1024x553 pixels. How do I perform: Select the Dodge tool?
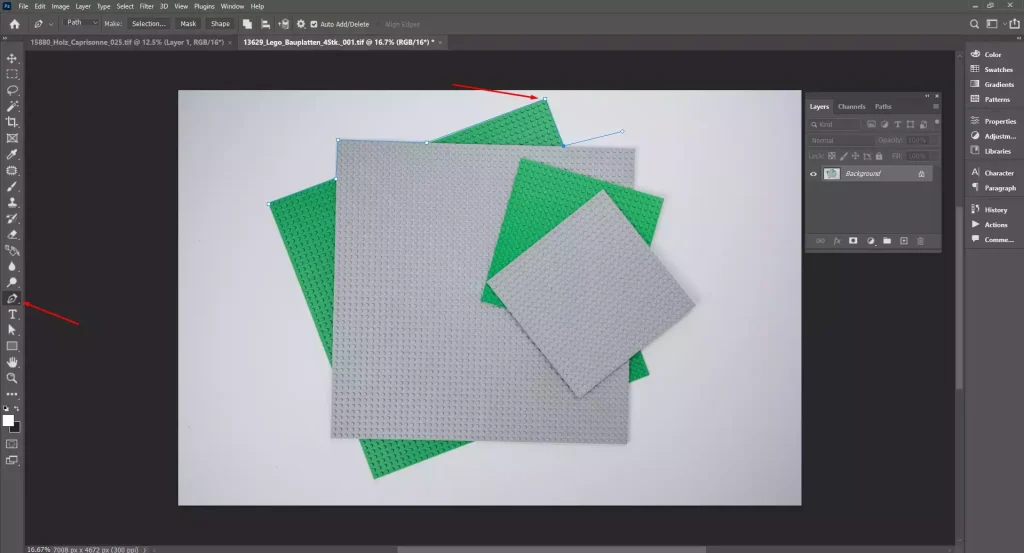12,282
